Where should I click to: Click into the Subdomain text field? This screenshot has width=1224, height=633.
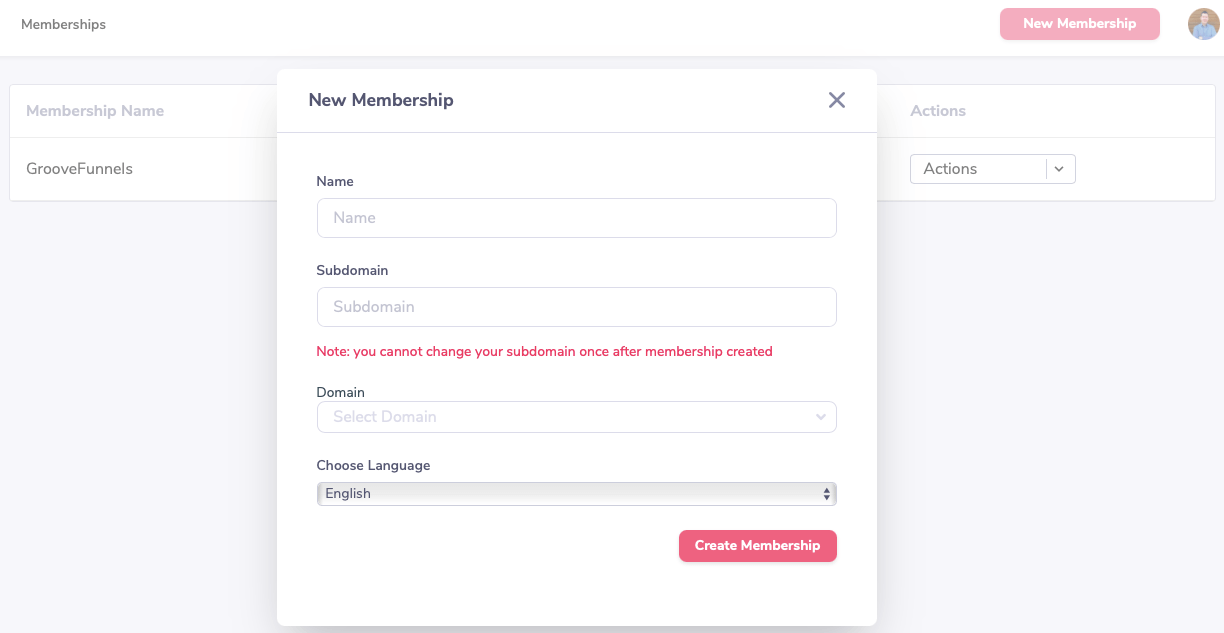(576, 307)
